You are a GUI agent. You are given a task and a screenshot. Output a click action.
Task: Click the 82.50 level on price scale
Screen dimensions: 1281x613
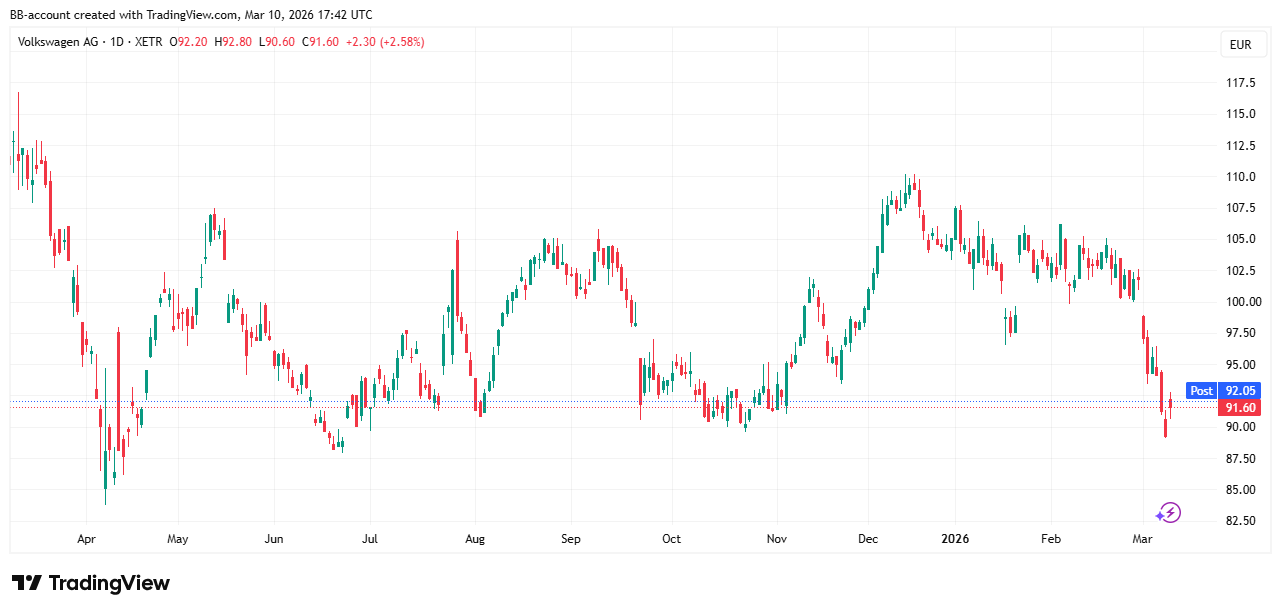1241,521
